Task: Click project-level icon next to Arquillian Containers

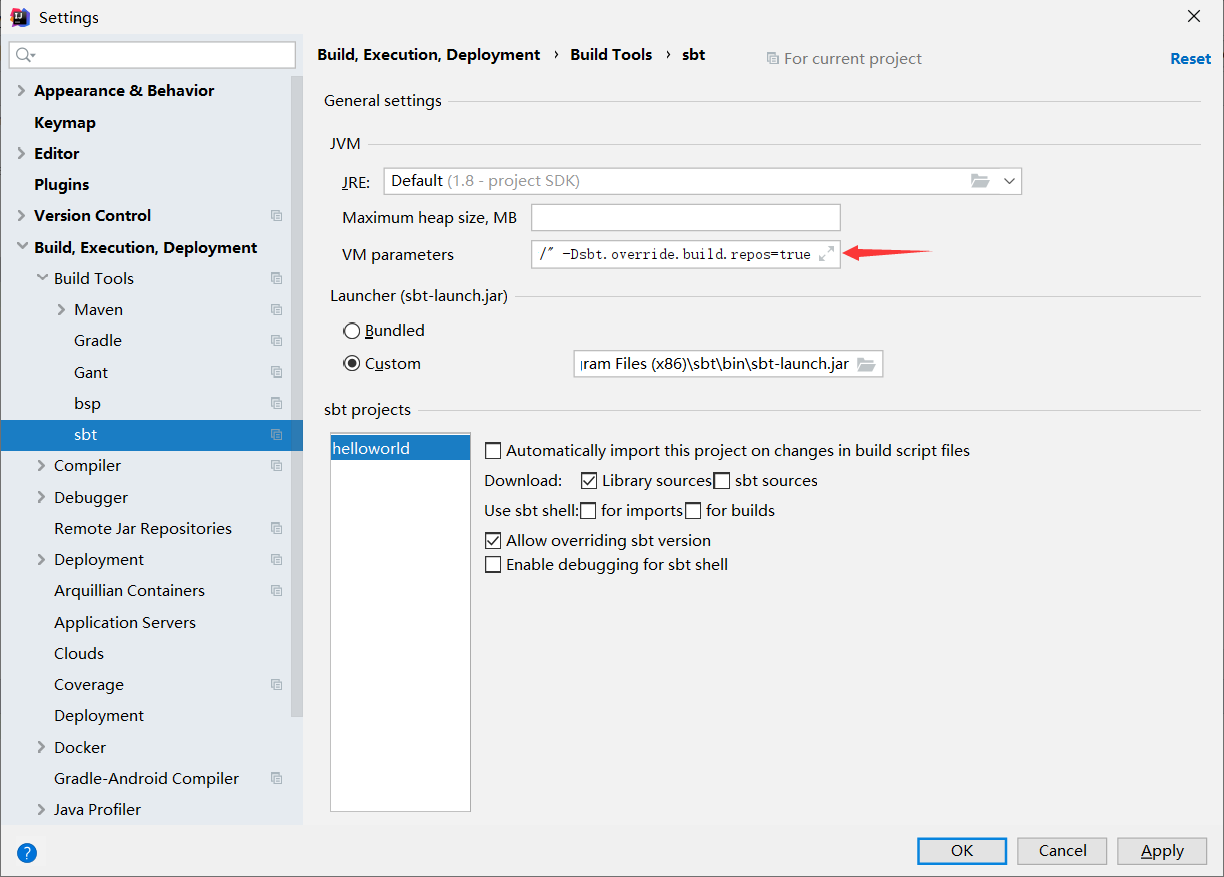Action: [x=277, y=591]
